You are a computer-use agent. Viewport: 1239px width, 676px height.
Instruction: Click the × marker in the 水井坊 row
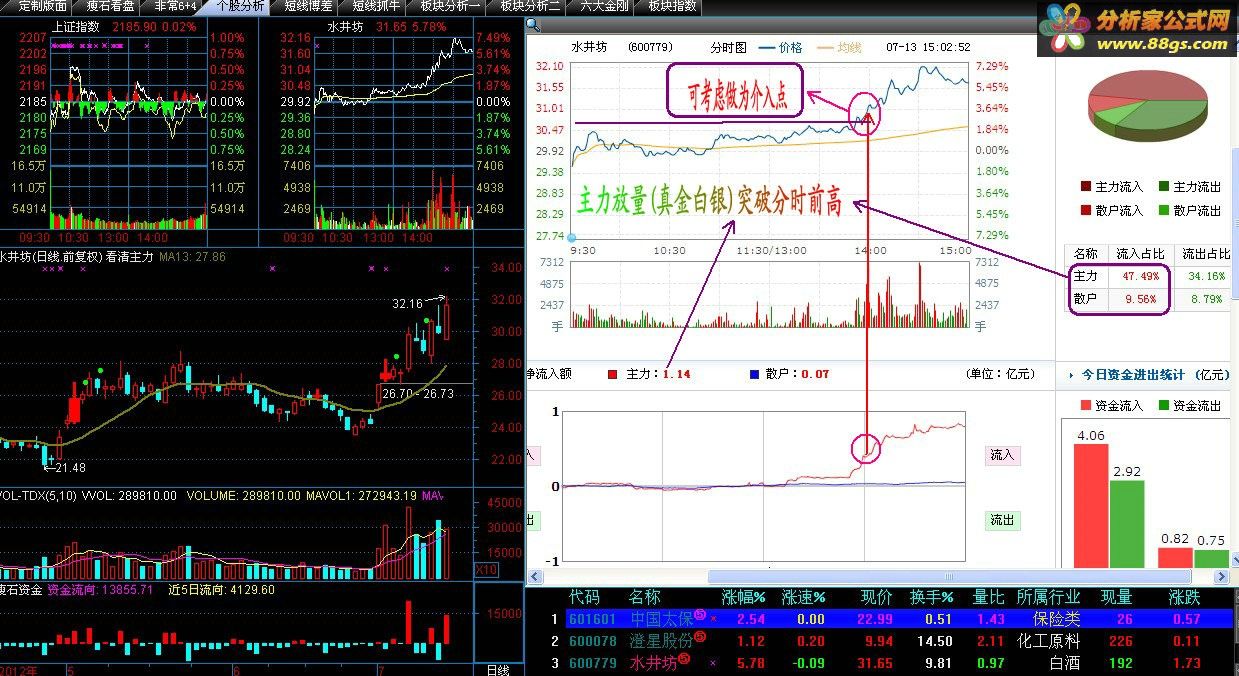713,663
